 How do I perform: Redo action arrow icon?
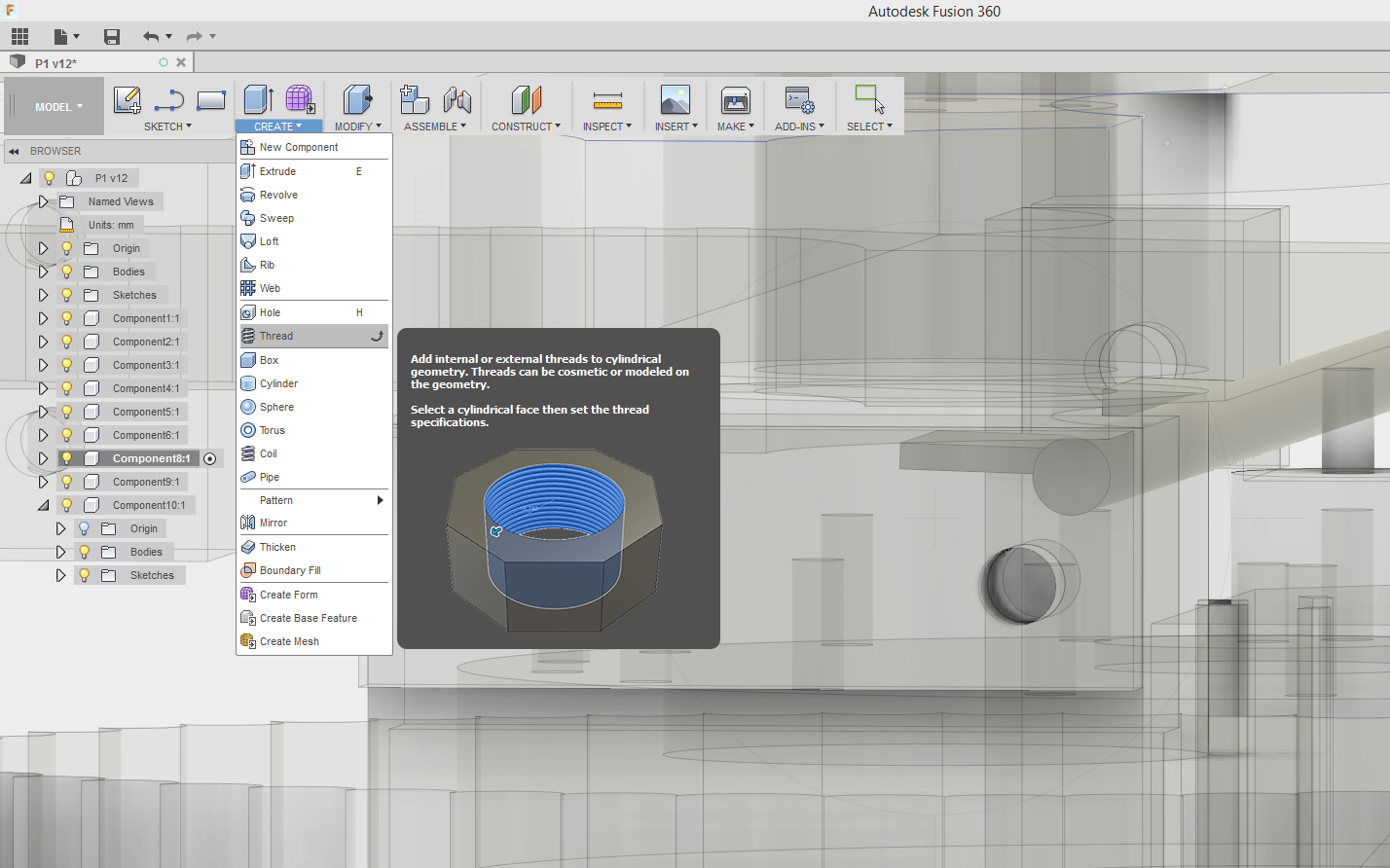tap(195, 37)
